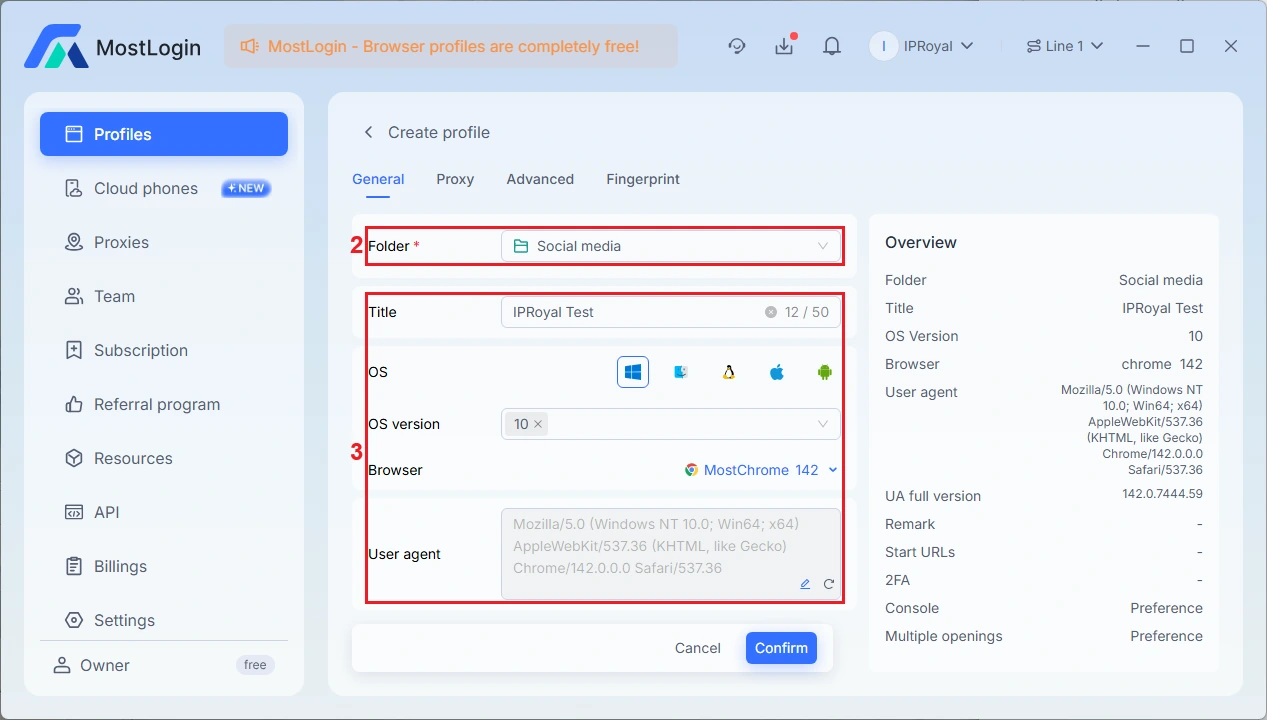Click the NEW badge on Cloud phones
This screenshot has width=1267, height=720.
(246, 188)
